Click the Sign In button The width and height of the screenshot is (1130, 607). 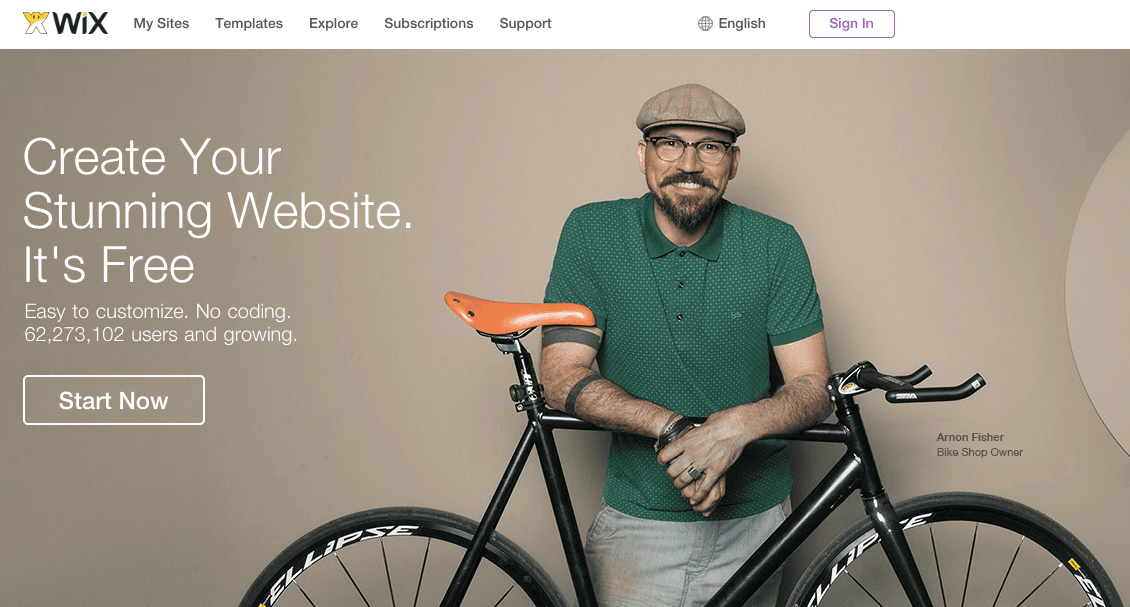(x=852, y=24)
